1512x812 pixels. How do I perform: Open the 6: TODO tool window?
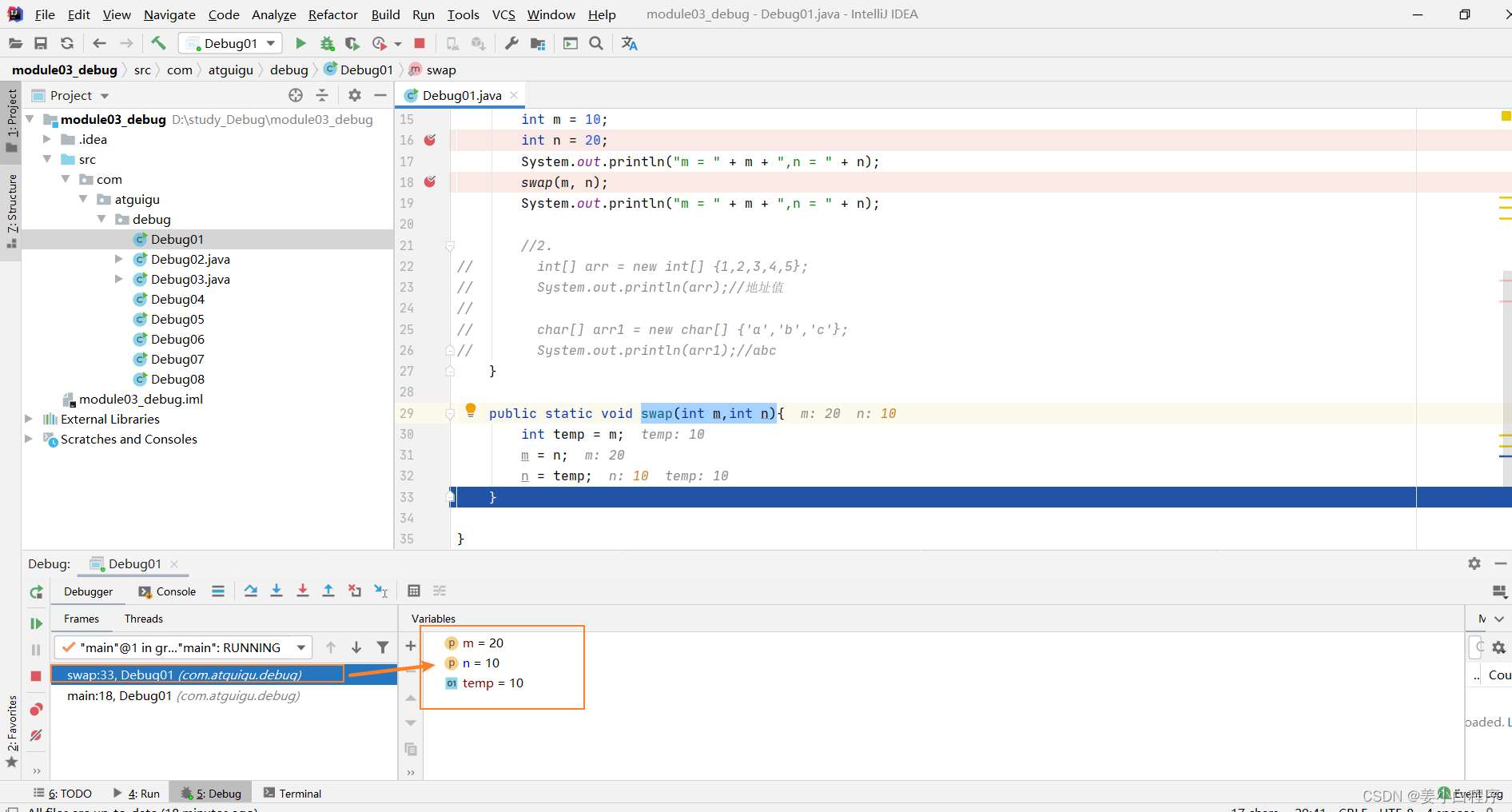pos(62,794)
